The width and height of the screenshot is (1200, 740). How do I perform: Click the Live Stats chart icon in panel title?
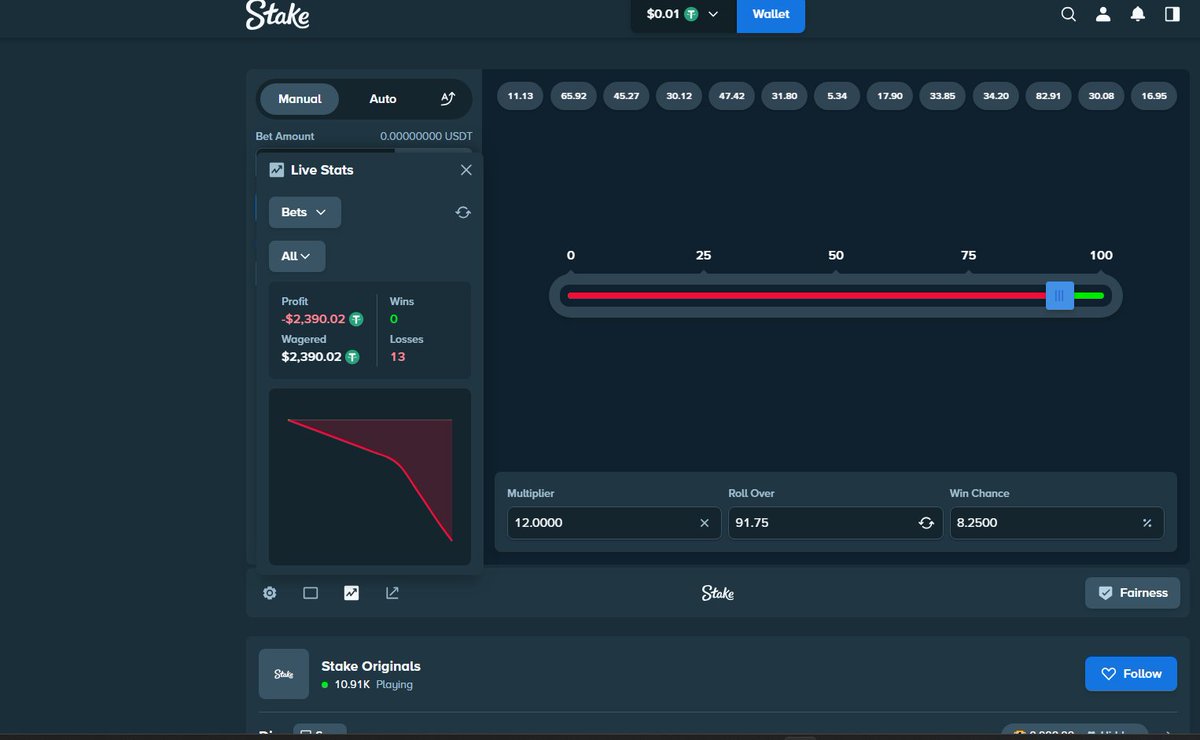click(277, 170)
